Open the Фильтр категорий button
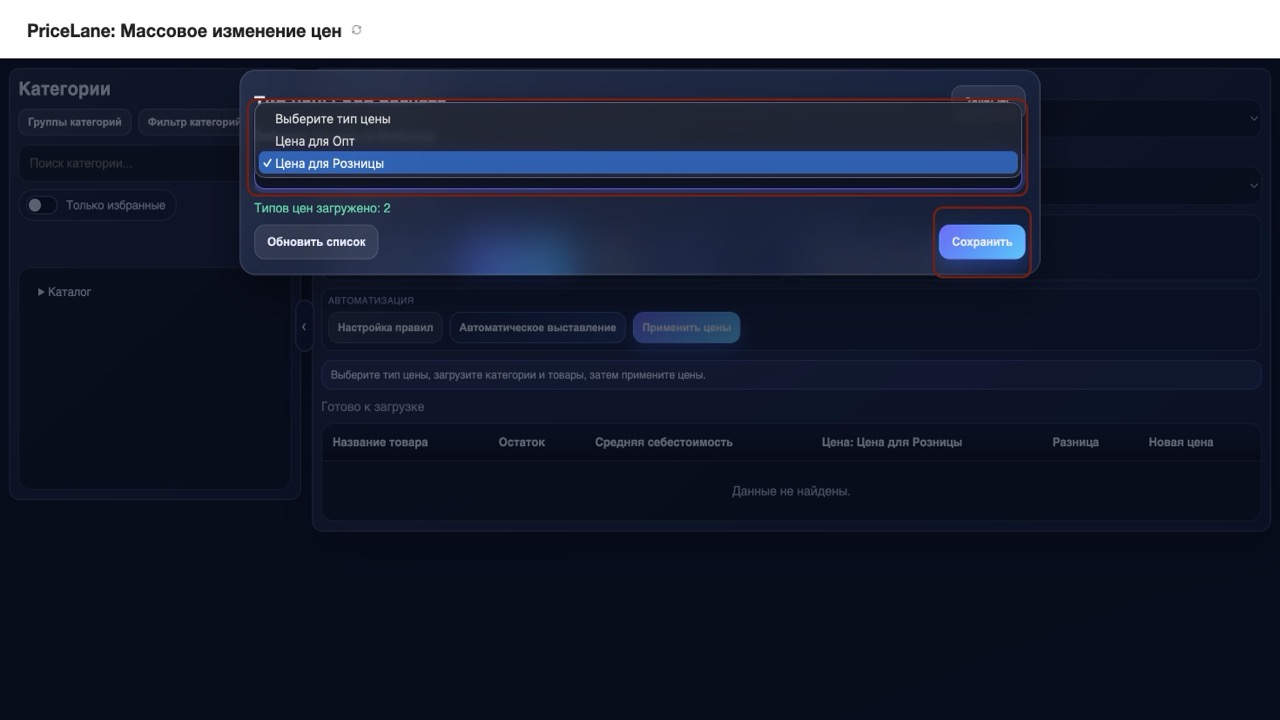1280x720 pixels. tap(192, 122)
